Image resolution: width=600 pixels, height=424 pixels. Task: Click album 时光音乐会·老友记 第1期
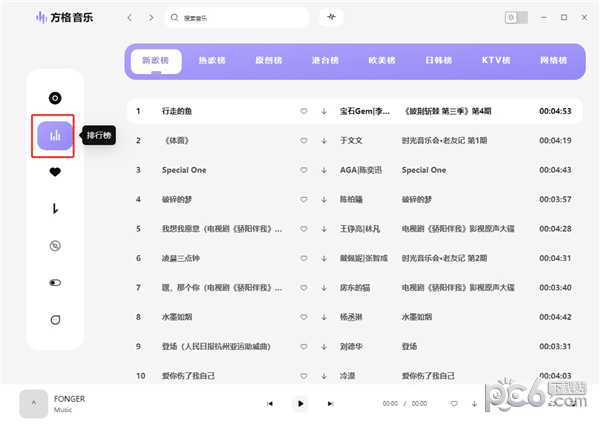444,141
